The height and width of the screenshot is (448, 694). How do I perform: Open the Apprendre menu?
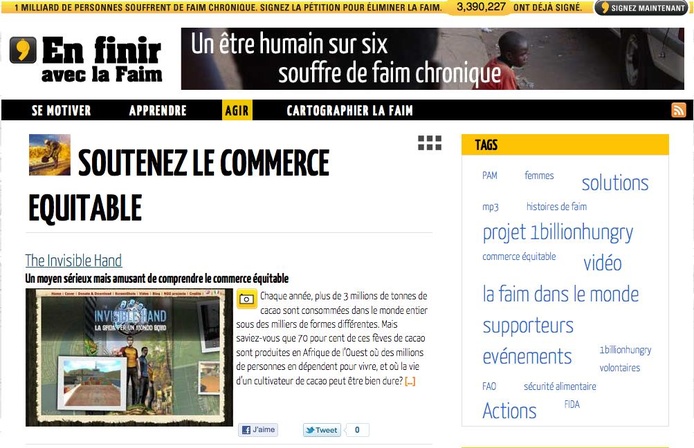tap(158, 111)
